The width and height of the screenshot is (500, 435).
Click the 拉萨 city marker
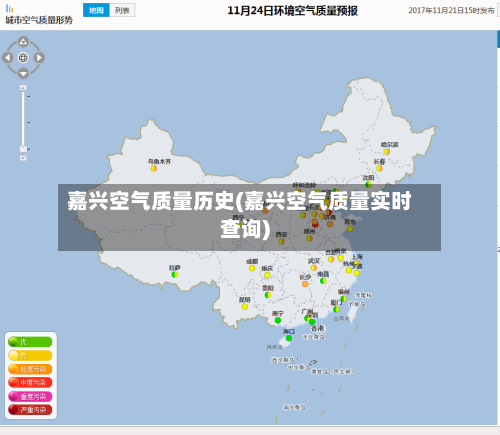[x=174, y=275]
